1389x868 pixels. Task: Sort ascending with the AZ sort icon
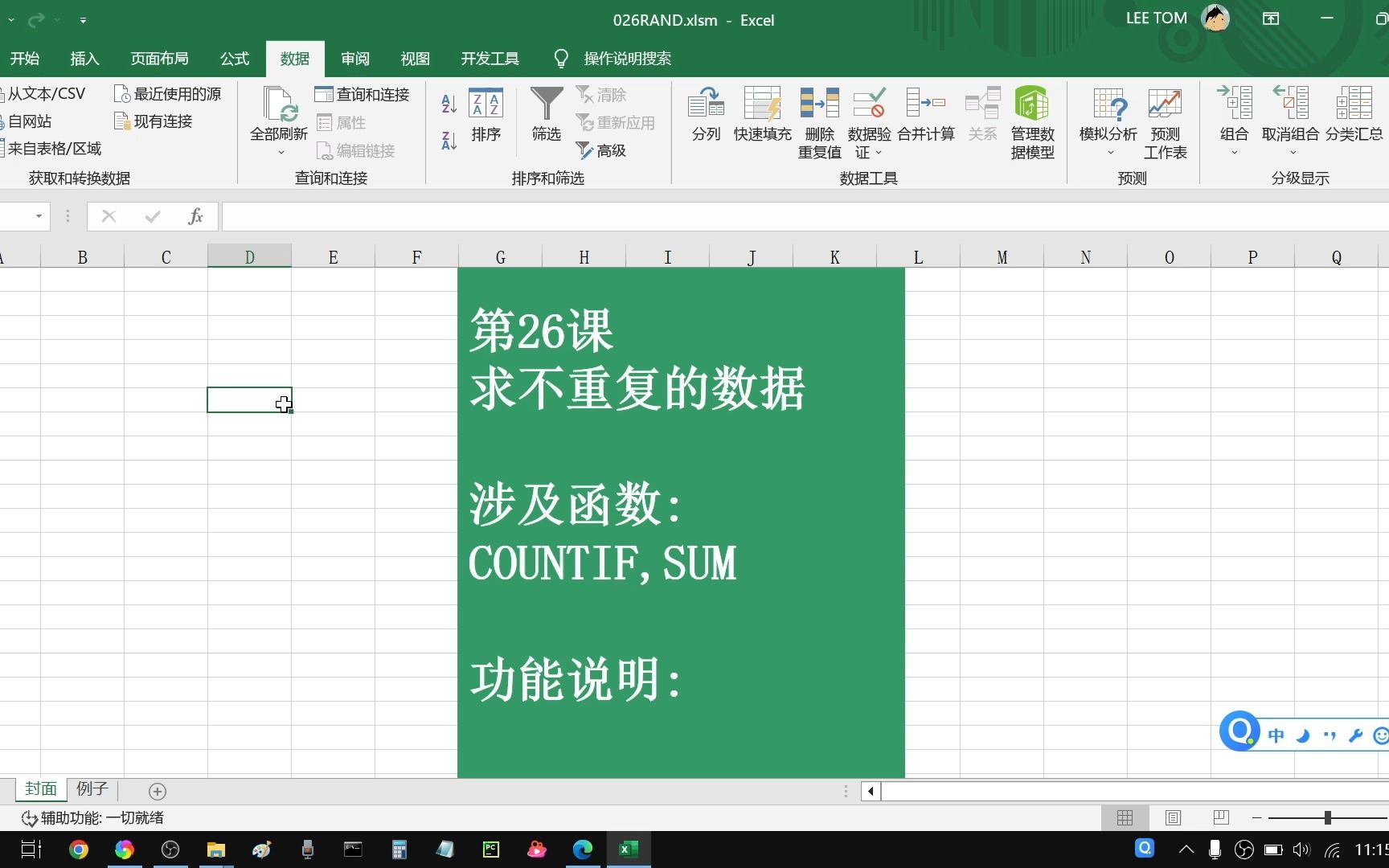coord(449,103)
